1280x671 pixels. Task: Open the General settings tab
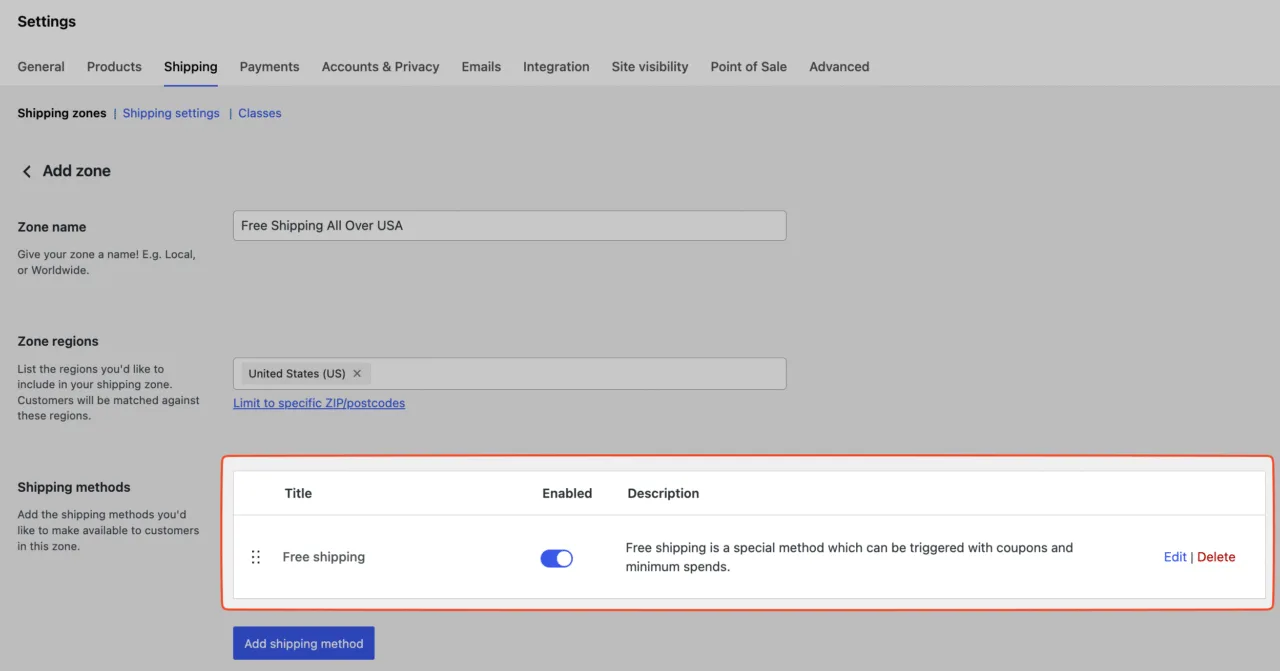41,67
